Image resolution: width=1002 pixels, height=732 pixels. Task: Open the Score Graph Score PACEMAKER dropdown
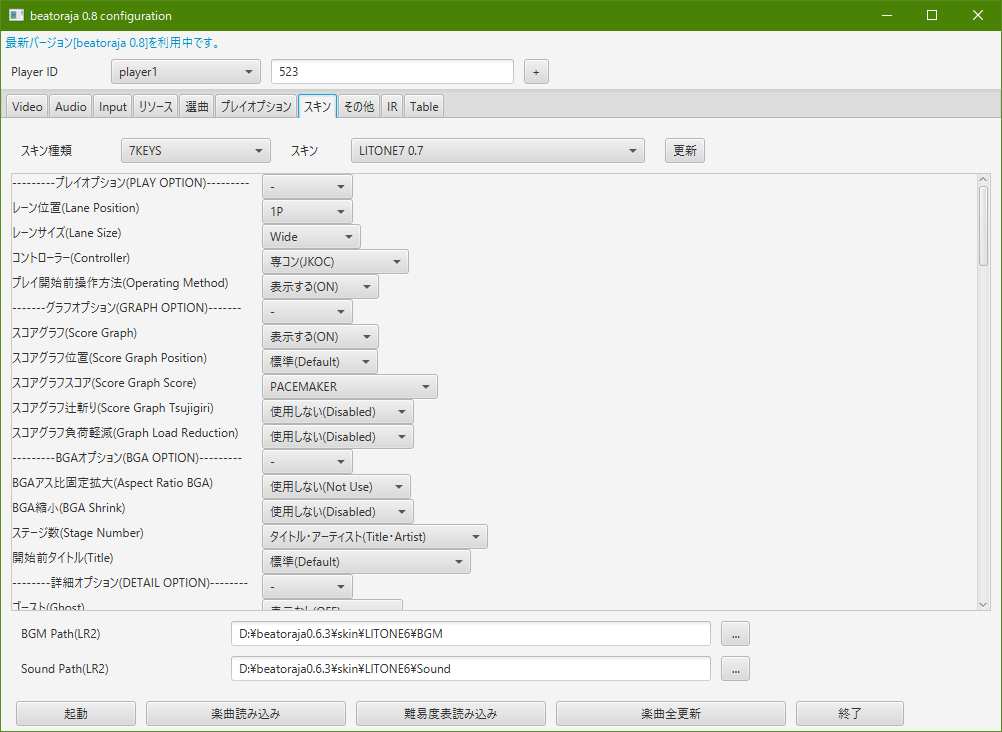pos(350,387)
